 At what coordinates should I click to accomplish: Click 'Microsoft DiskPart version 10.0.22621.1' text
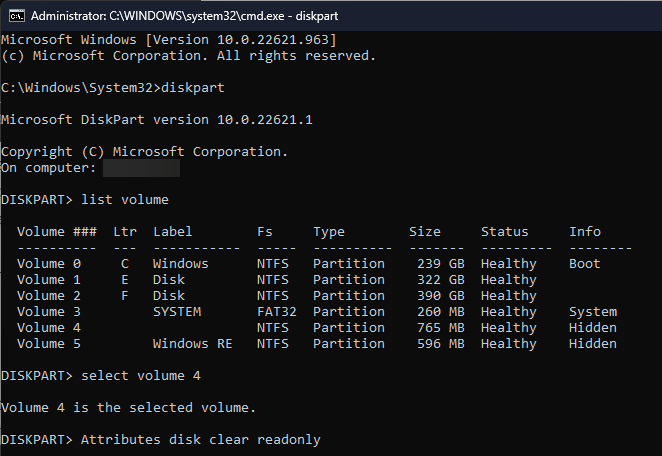157,119
